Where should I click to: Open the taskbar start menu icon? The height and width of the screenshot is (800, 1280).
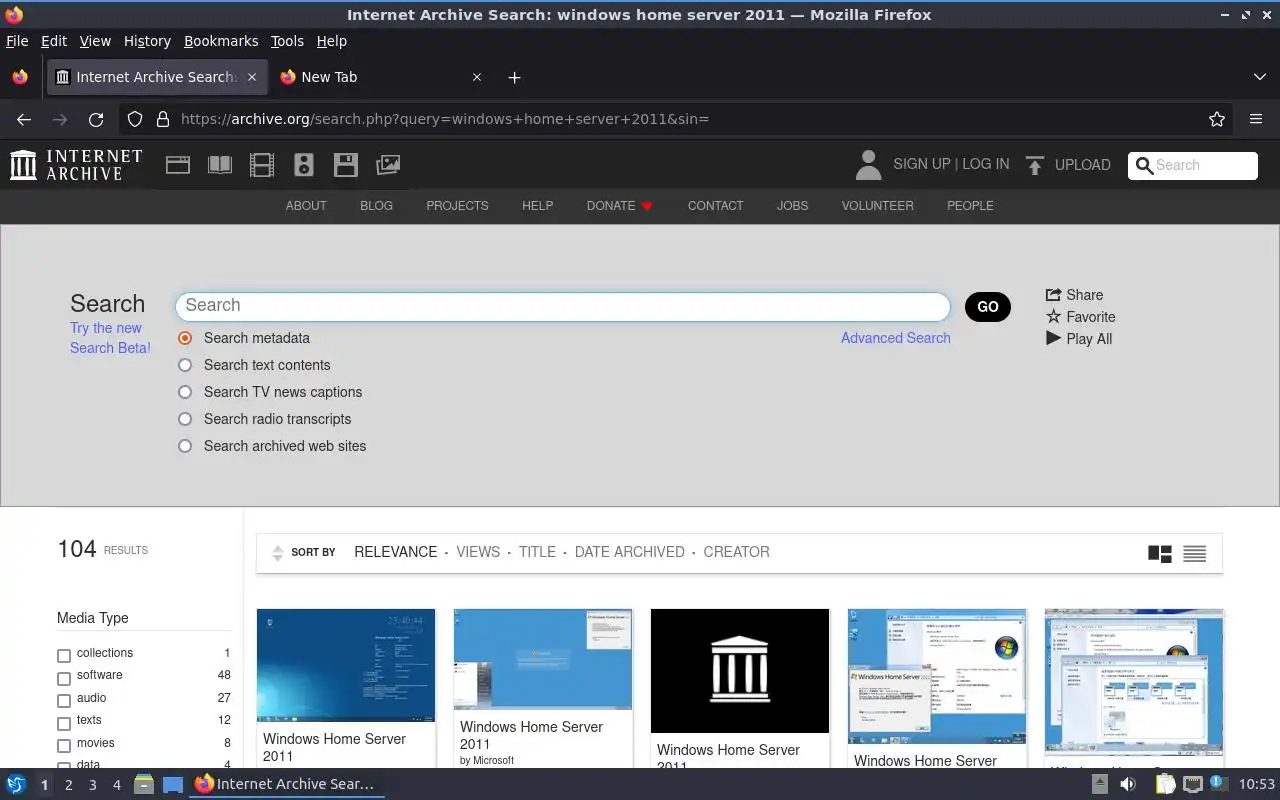(x=16, y=784)
